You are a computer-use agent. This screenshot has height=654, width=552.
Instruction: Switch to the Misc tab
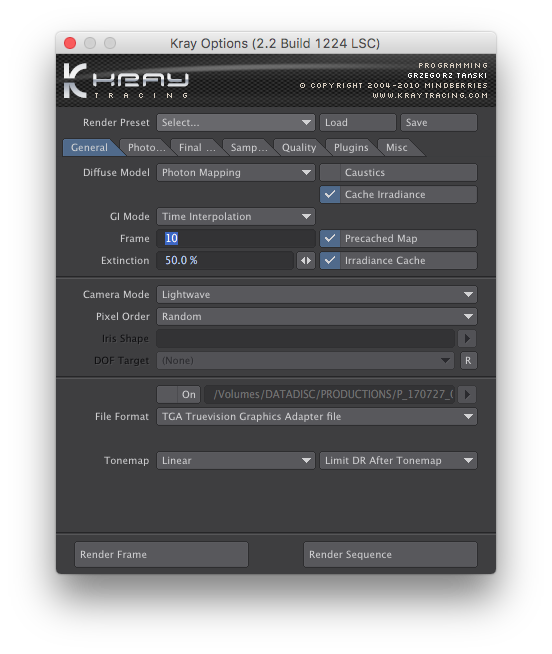[x=397, y=148]
